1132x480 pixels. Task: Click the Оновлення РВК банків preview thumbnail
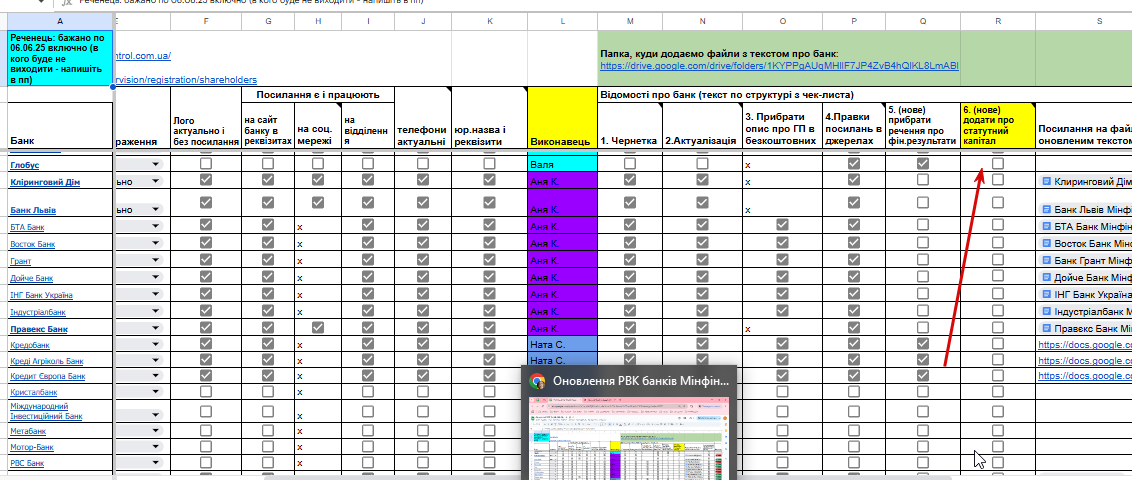(x=627, y=438)
